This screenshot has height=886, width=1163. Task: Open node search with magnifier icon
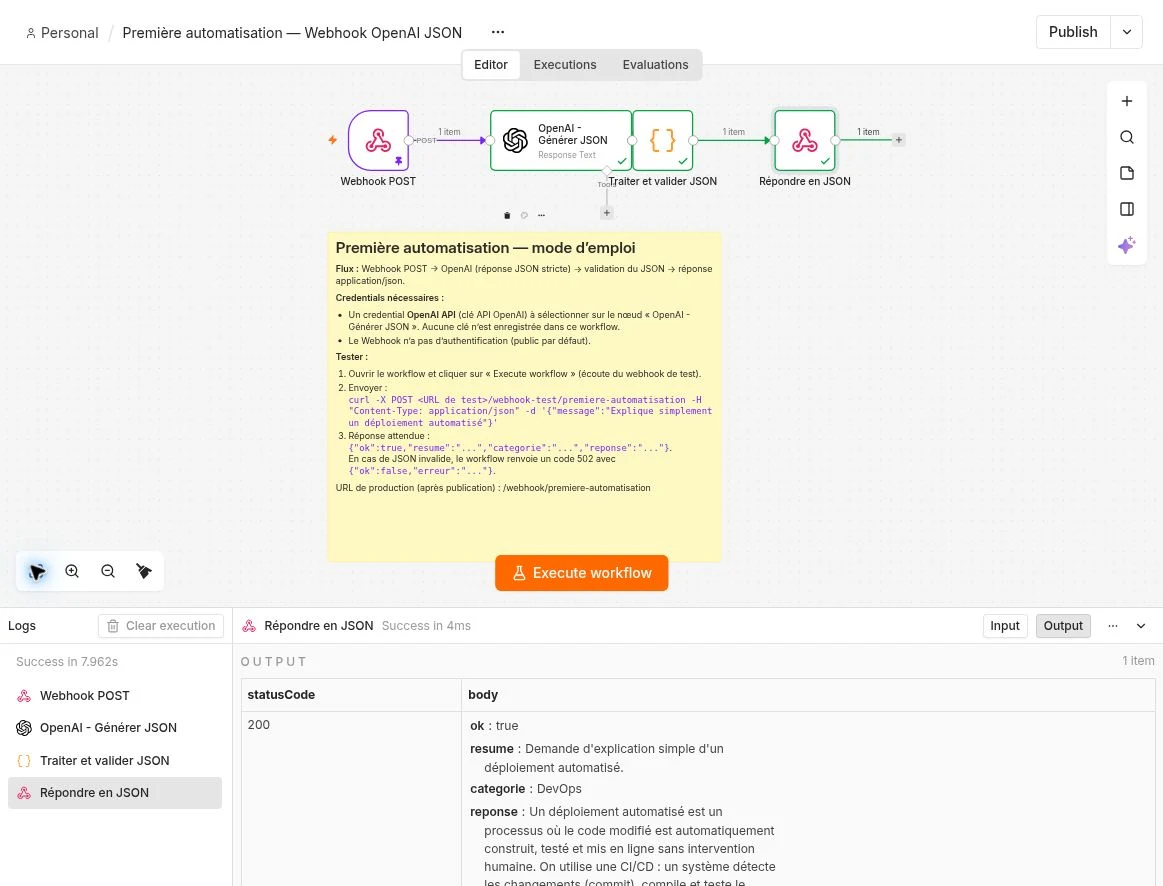coord(1127,137)
